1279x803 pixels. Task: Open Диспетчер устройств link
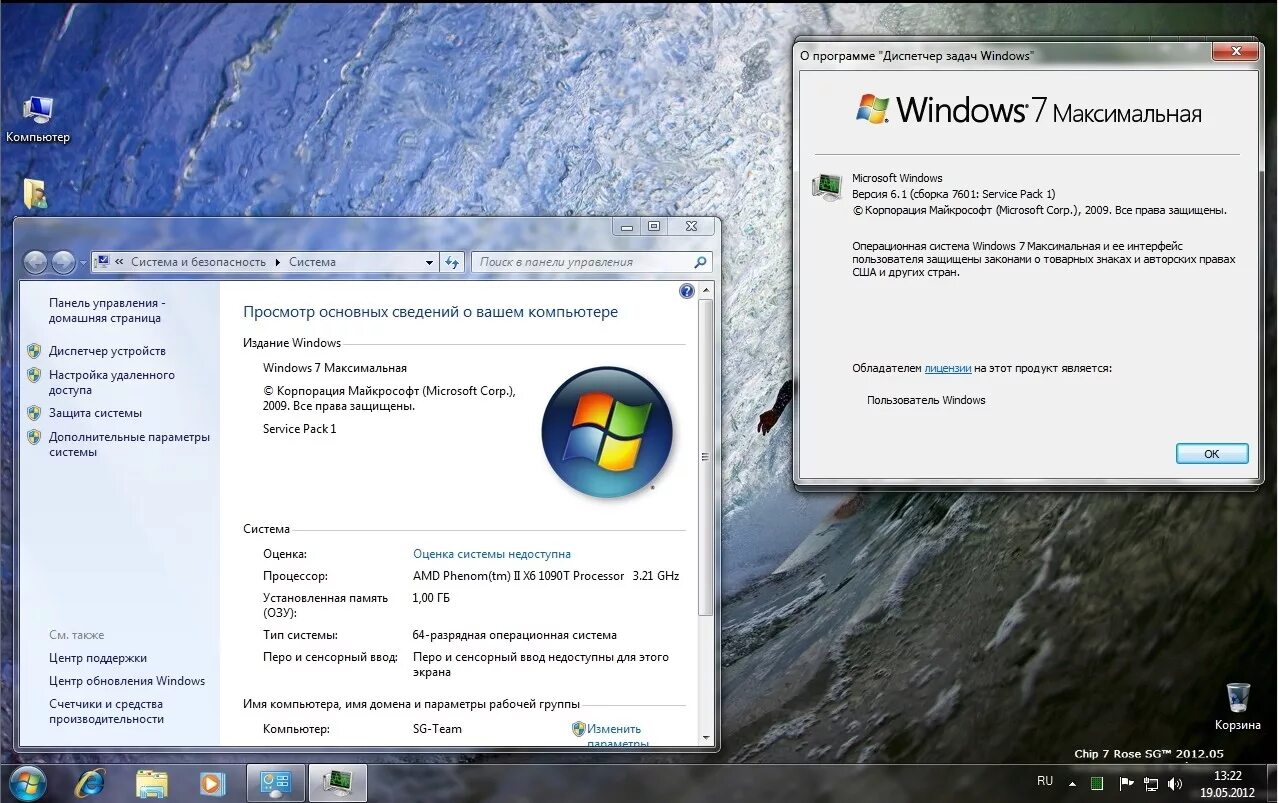click(107, 351)
